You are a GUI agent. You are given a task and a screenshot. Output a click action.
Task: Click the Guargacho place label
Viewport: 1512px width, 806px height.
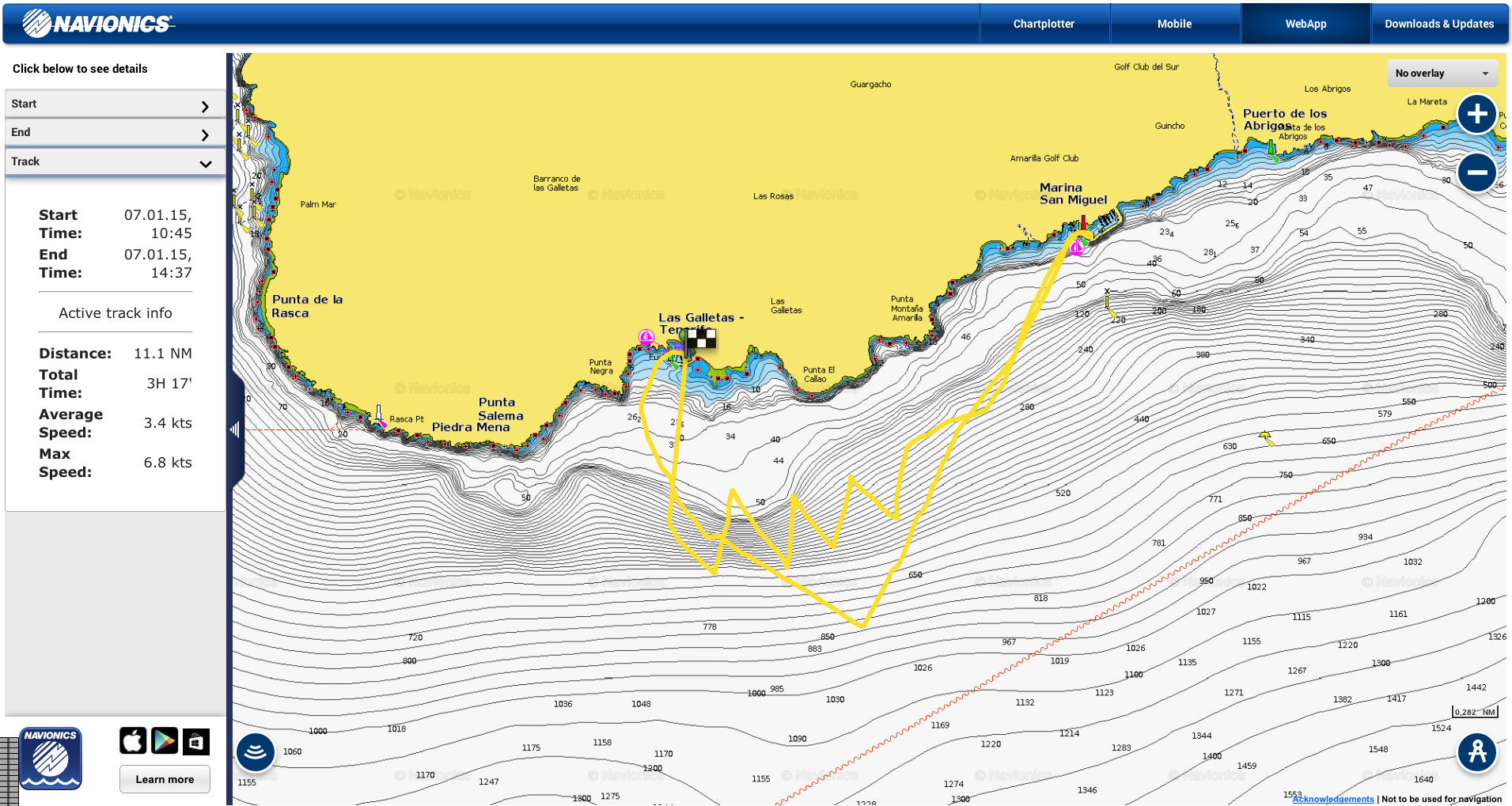(870, 85)
